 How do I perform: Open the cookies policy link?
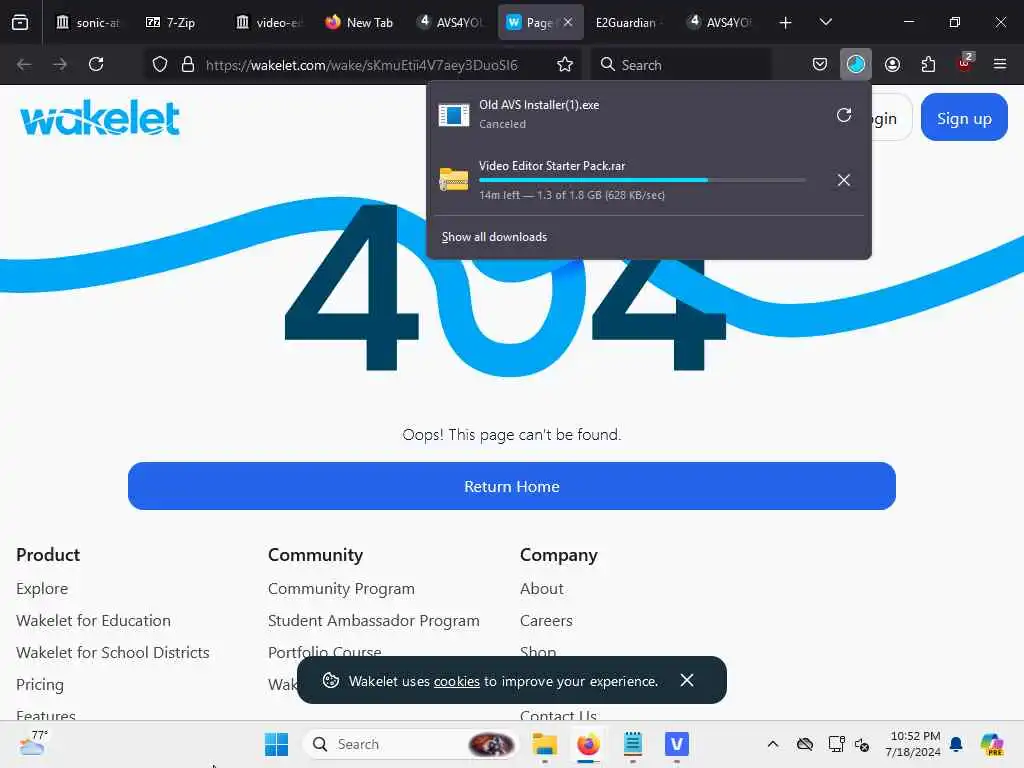tap(456, 680)
